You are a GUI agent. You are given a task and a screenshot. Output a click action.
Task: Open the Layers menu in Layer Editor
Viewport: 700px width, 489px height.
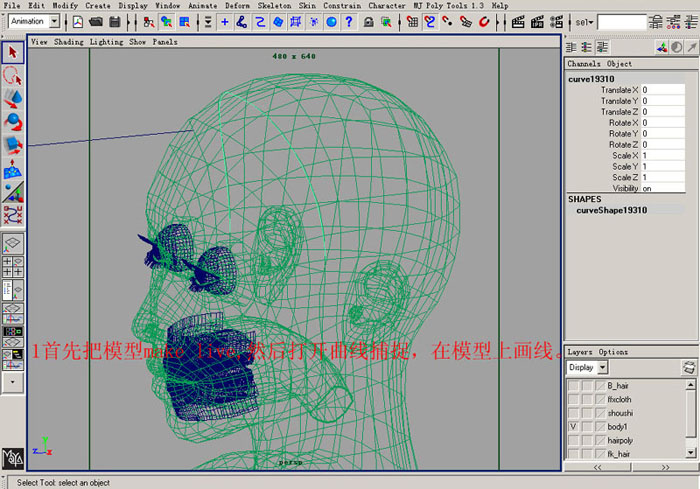579,352
